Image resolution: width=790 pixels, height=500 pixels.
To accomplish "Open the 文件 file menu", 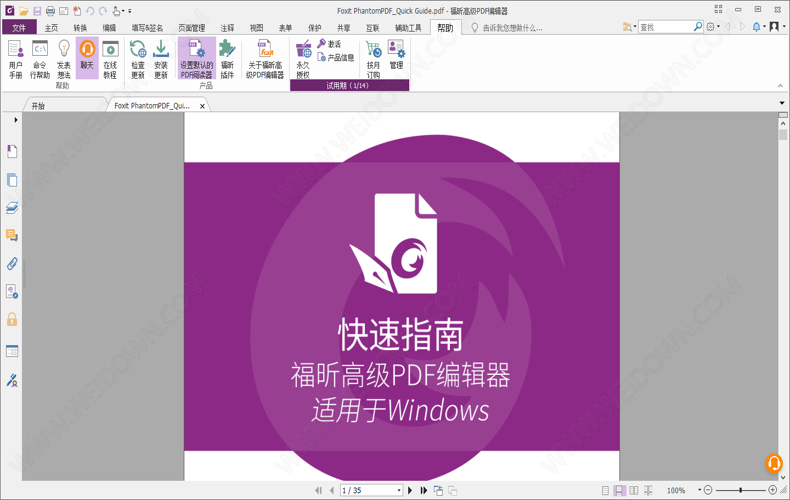I will [19, 27].
